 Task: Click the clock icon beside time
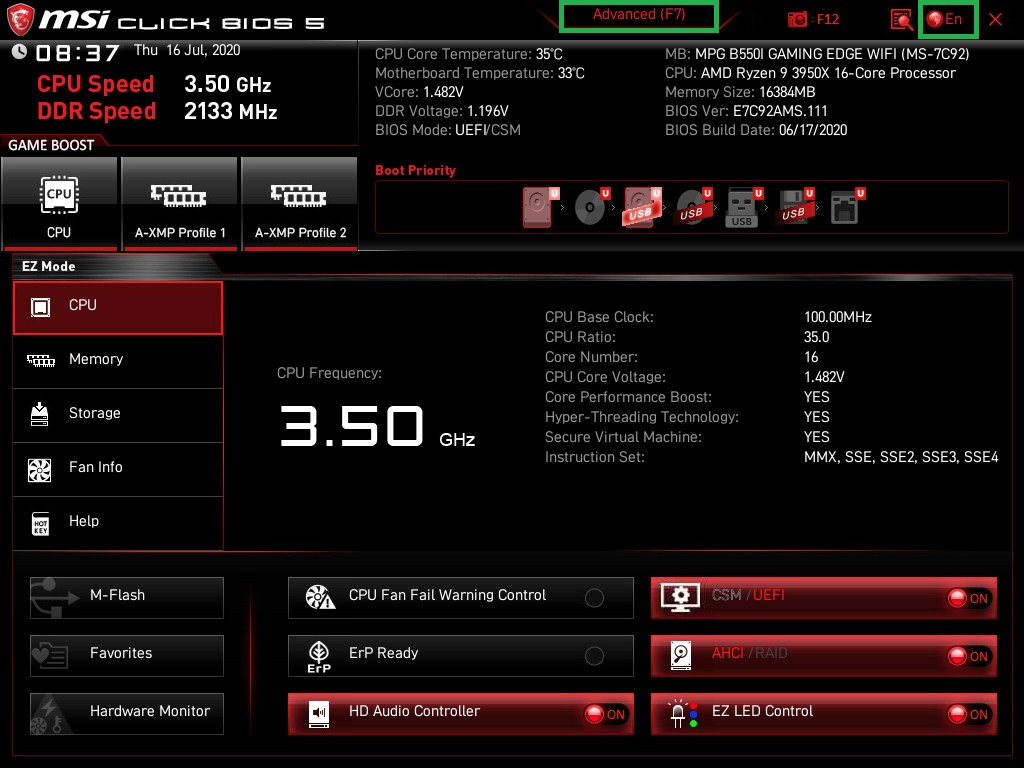pyautogui.click(x=20, y=52)
